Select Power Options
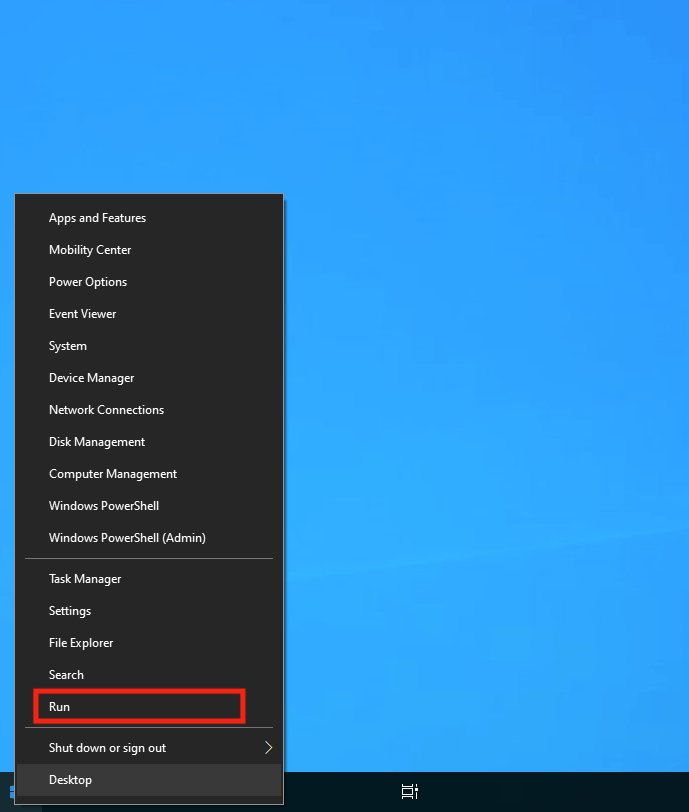 (x=149, y=282)
